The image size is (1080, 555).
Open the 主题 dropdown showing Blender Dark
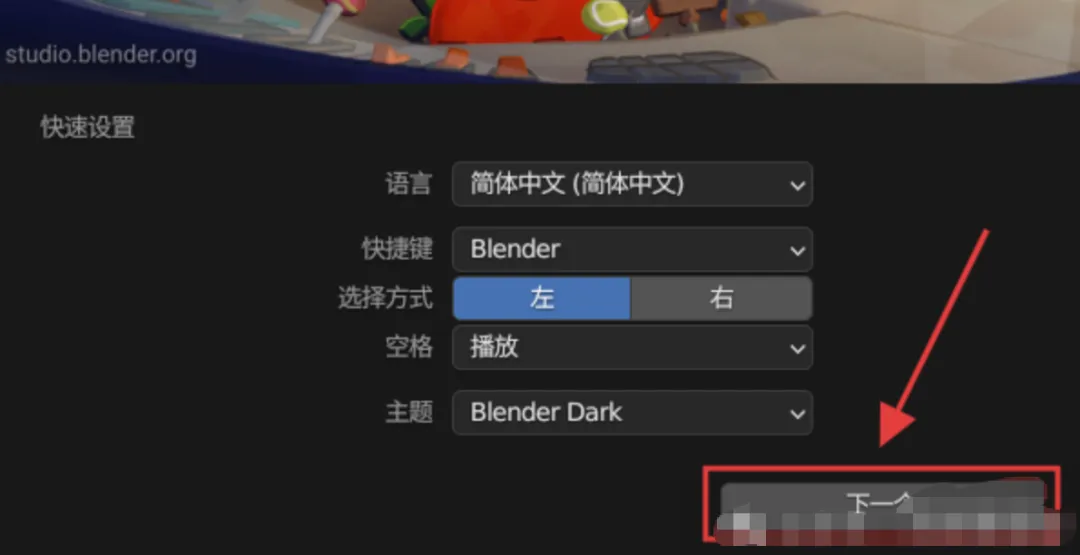pos(632,412)
